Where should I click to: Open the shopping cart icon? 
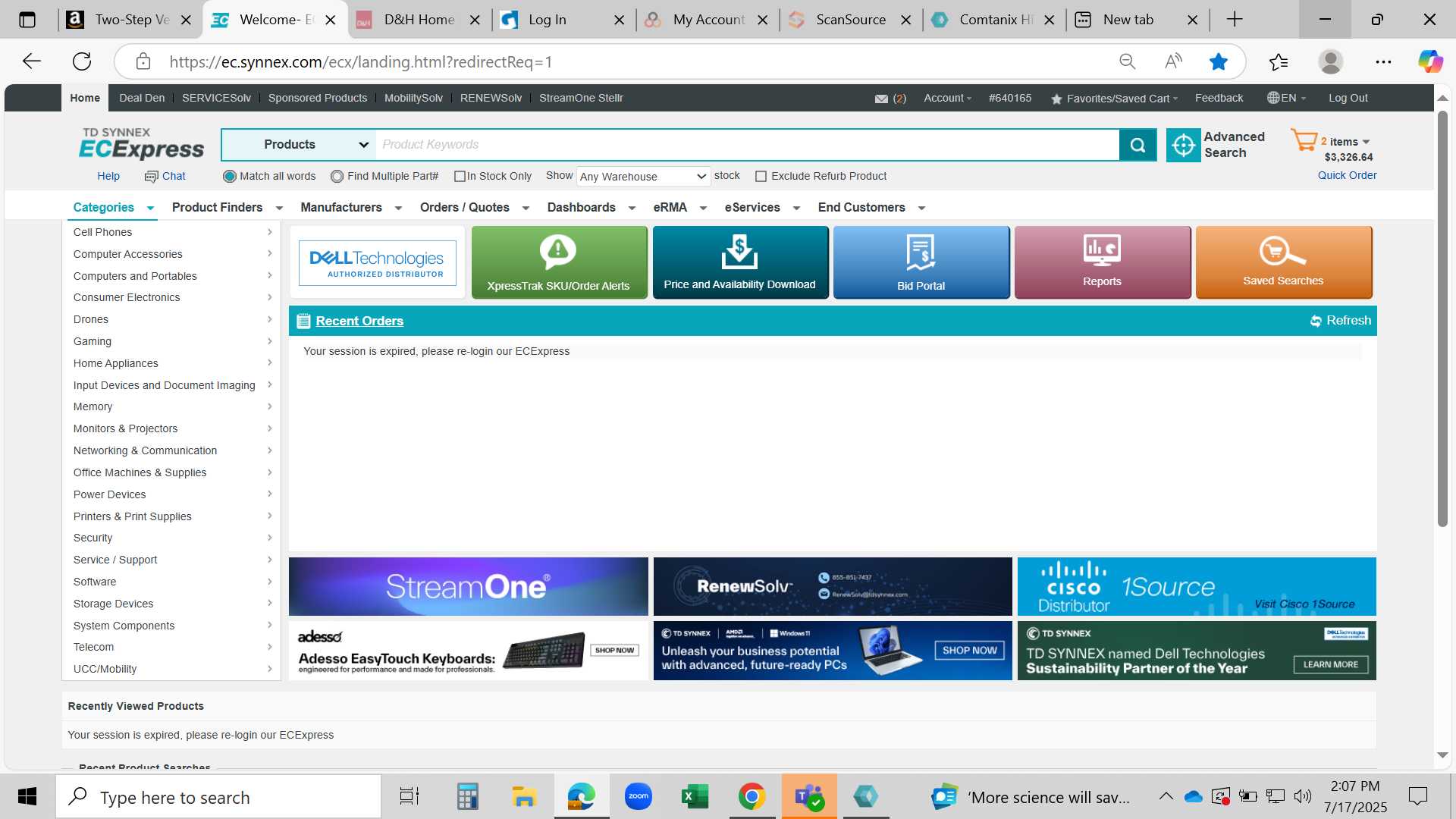[x=1304, y=140]
